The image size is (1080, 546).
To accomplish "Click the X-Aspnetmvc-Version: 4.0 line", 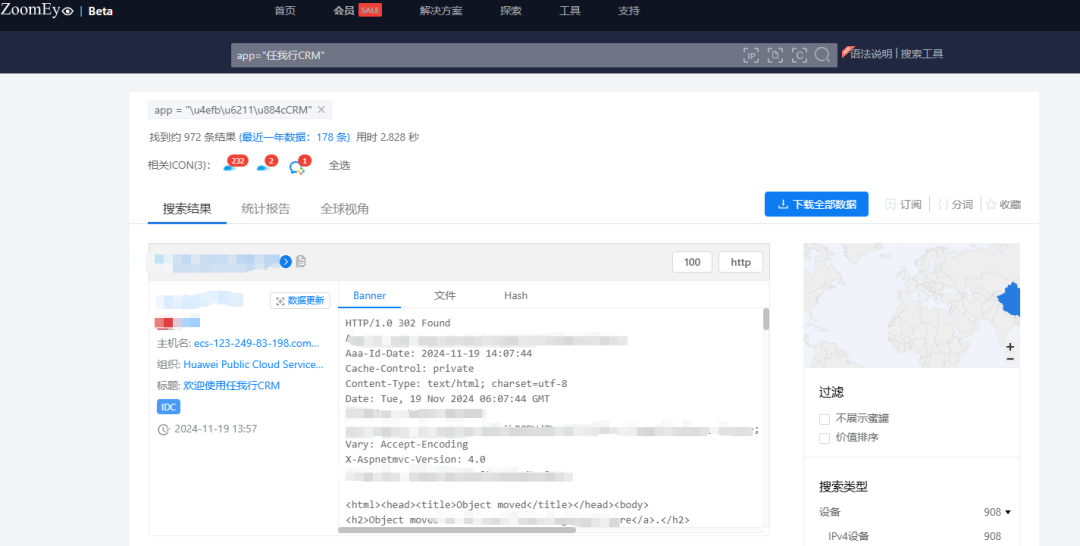I will 415,459.
